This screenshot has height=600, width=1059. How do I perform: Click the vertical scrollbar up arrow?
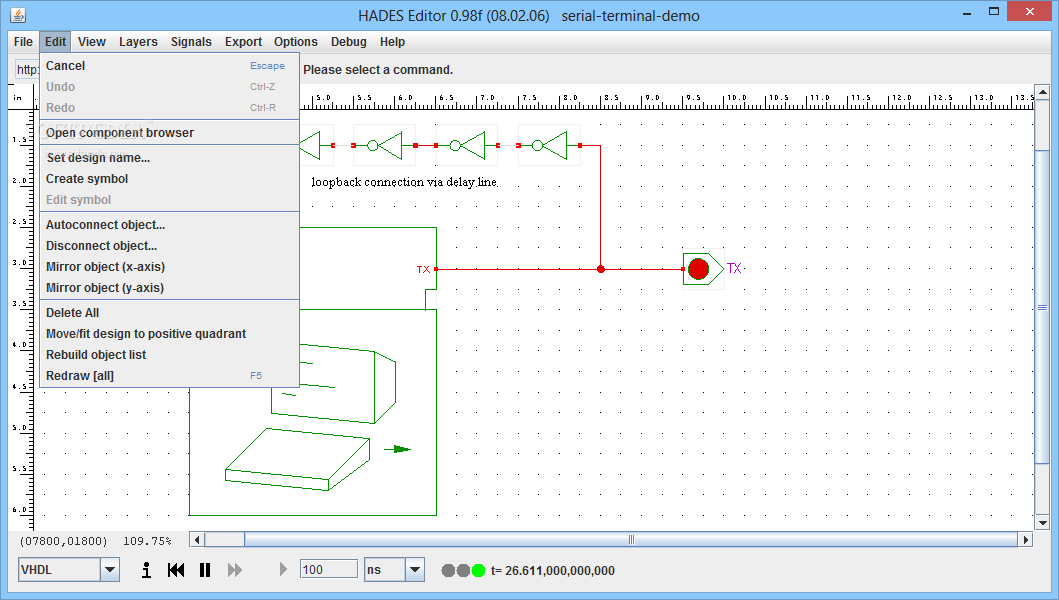click(1042, 92)
